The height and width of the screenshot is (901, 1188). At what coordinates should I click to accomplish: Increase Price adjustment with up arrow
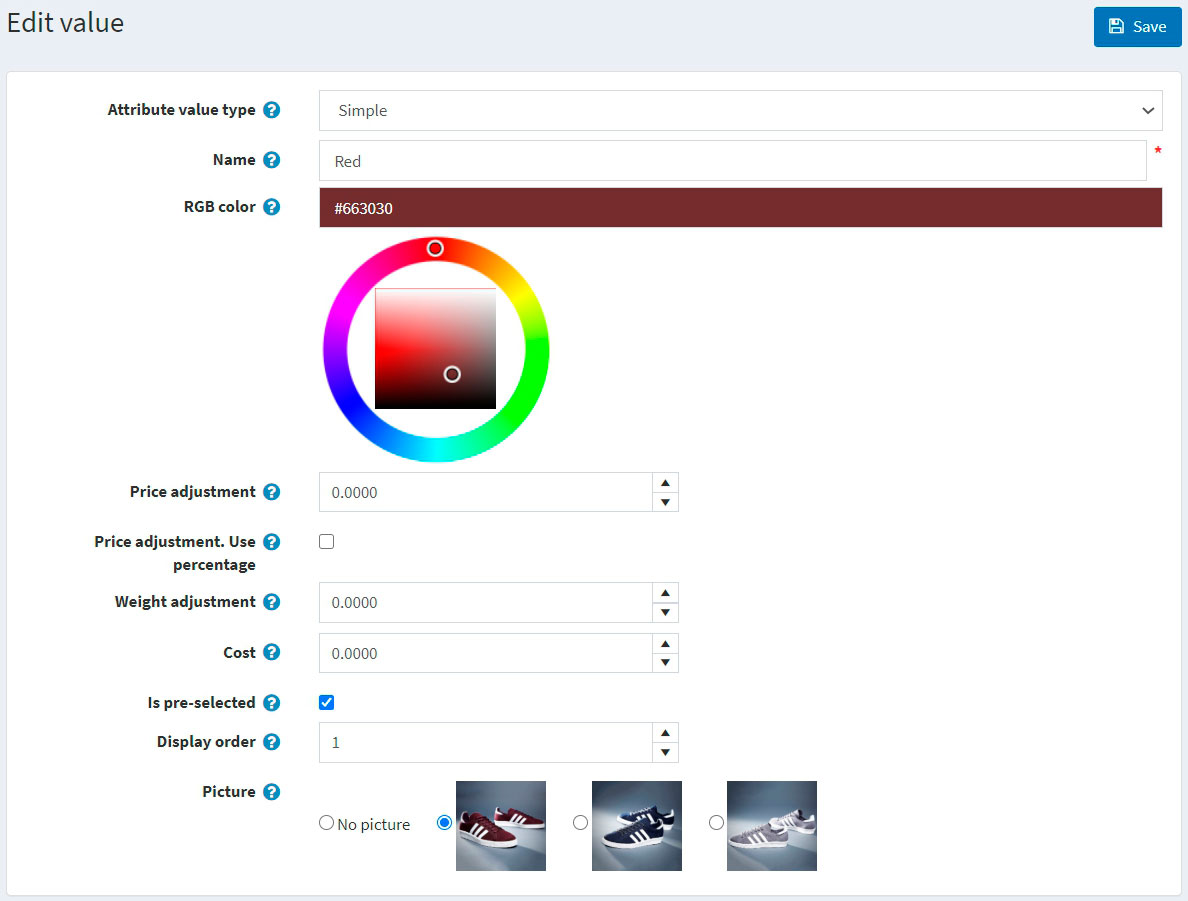click(665, 483)
